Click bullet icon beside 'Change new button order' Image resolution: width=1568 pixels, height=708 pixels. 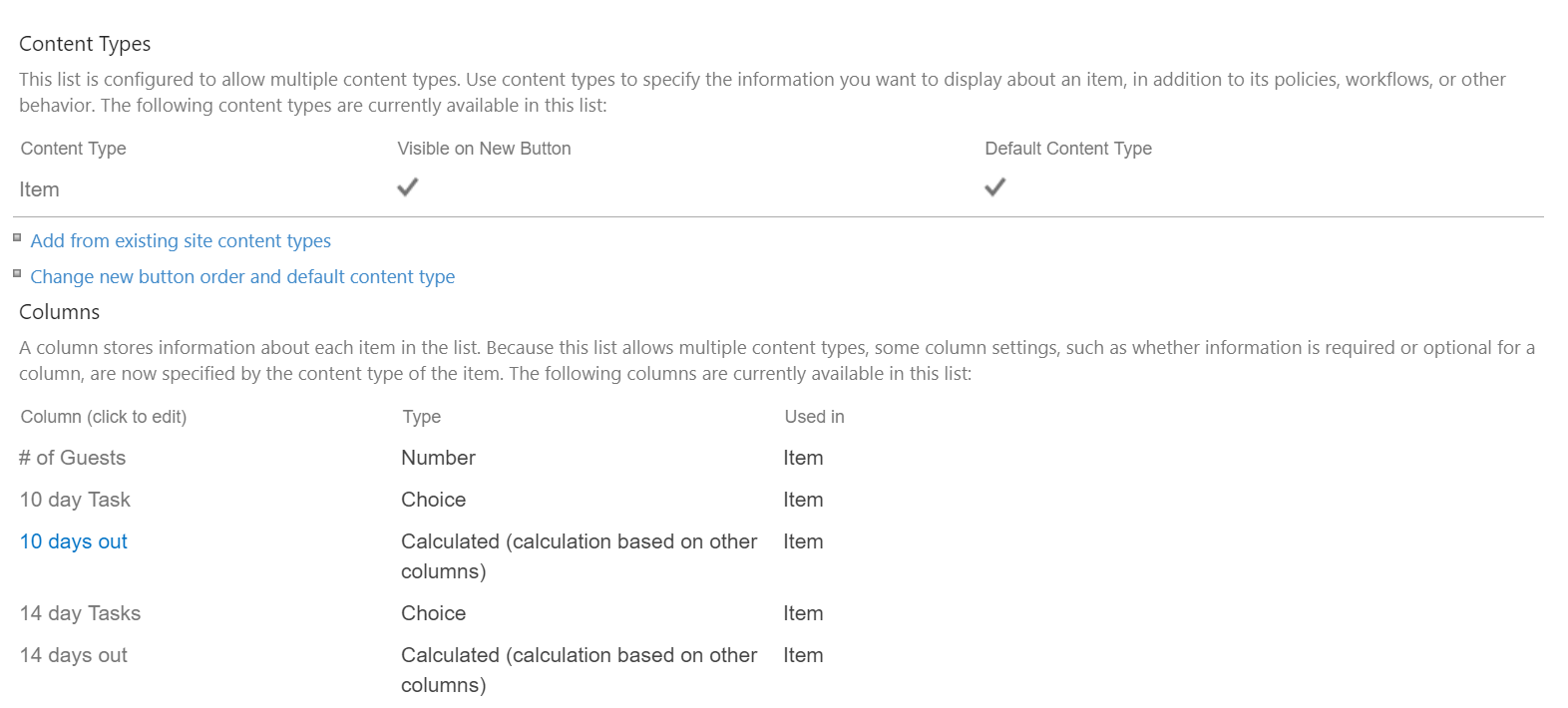[x=17, y=273]
